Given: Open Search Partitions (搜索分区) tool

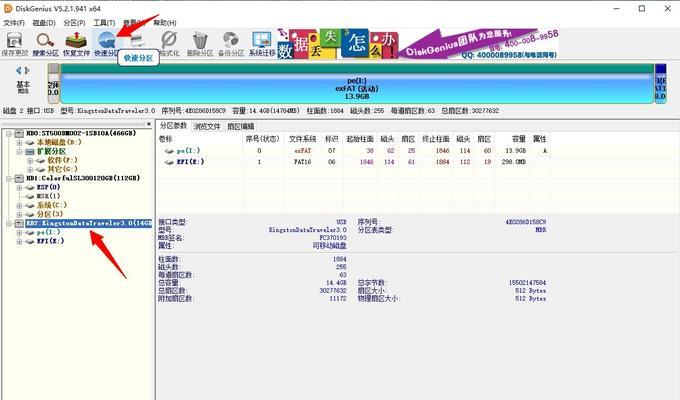Looking at the screenshot, I should click(46, 44).
